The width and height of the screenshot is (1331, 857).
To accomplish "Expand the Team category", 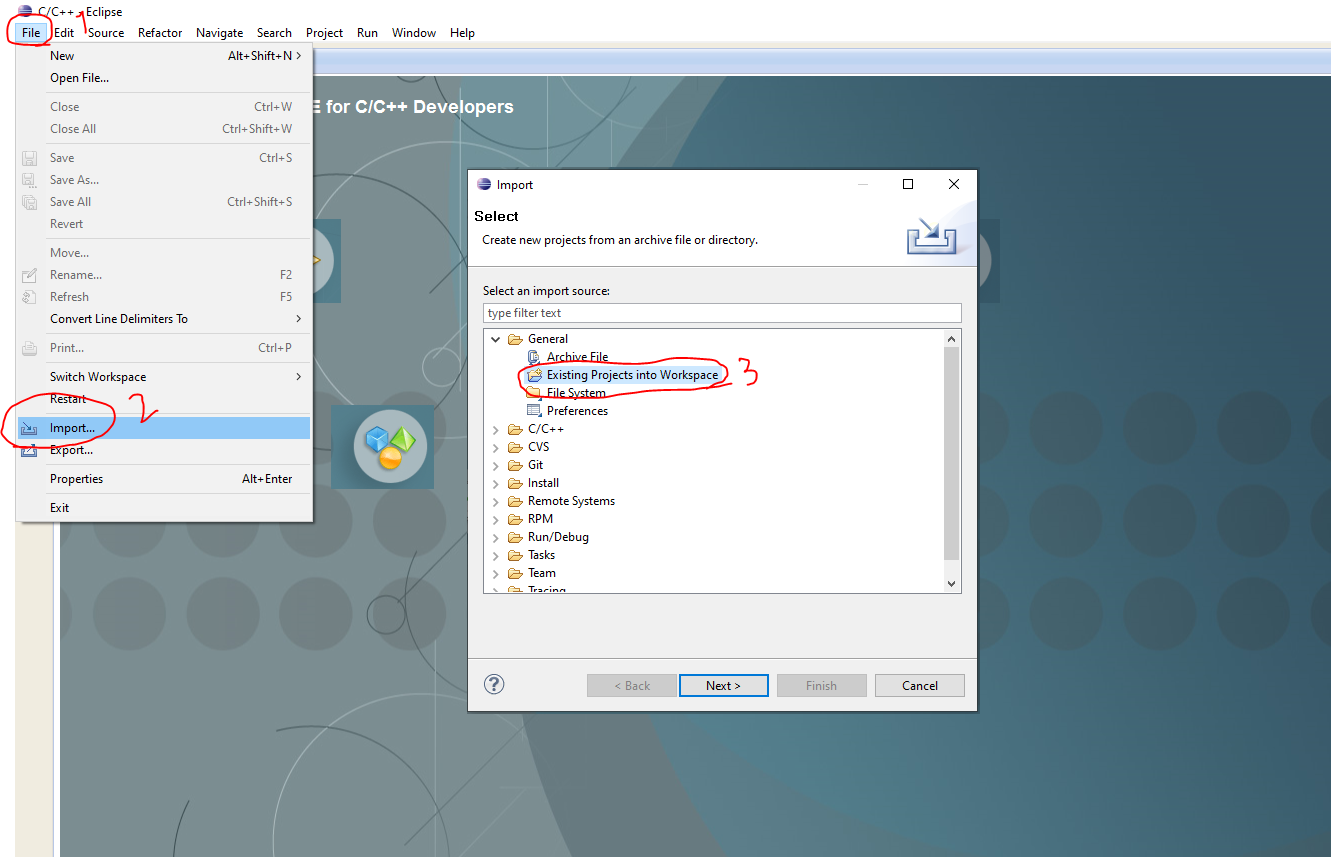I will 496,573.
